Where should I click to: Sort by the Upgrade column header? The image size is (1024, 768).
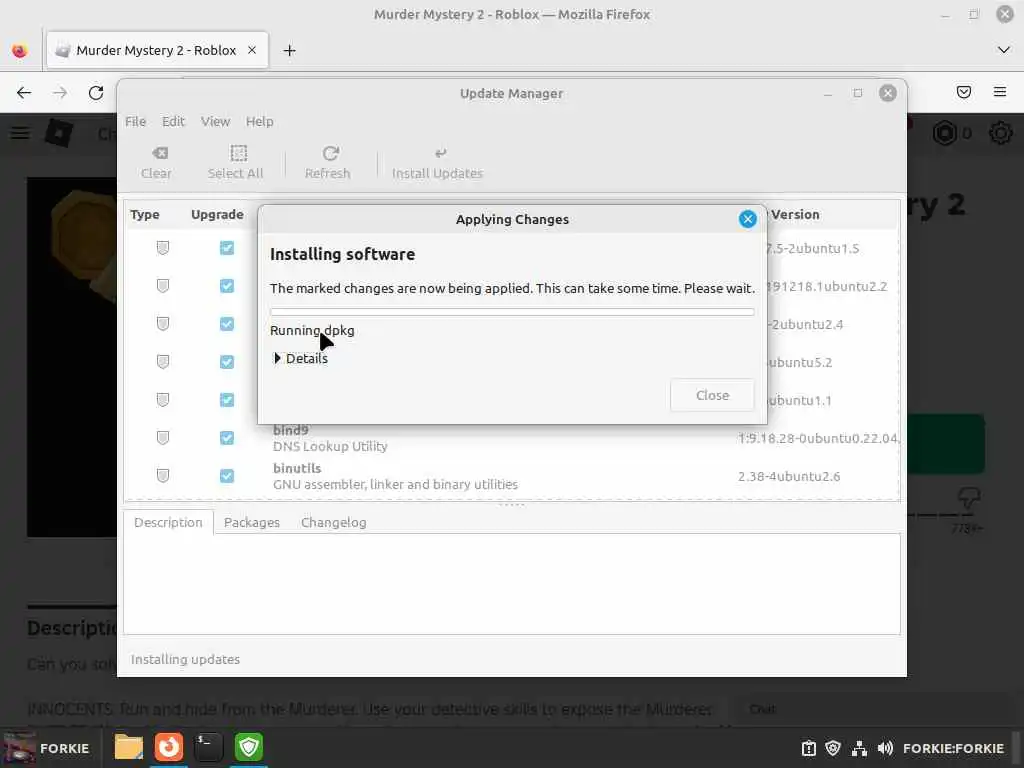[x=217, y=214]
